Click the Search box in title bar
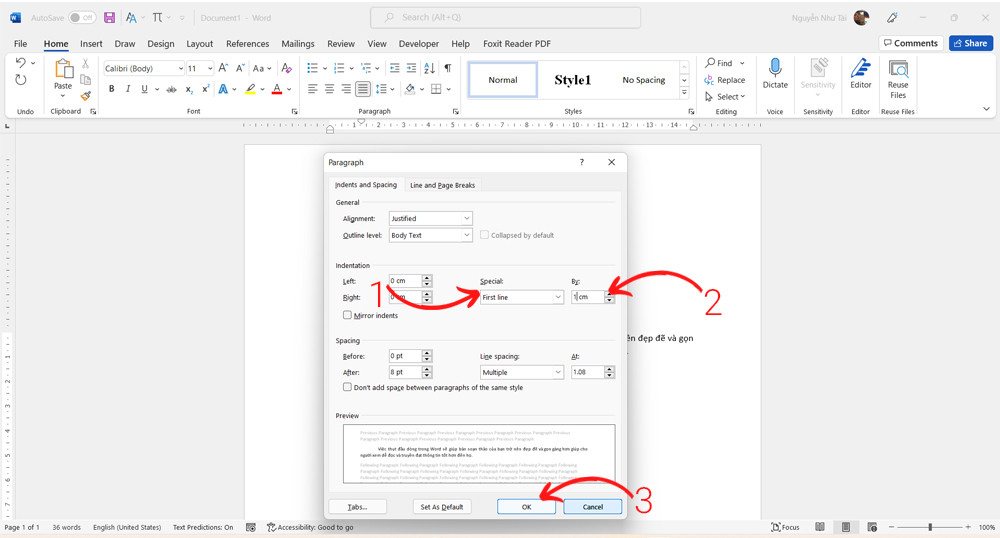This screenshot has height=538, width=1000. [505, 18]
